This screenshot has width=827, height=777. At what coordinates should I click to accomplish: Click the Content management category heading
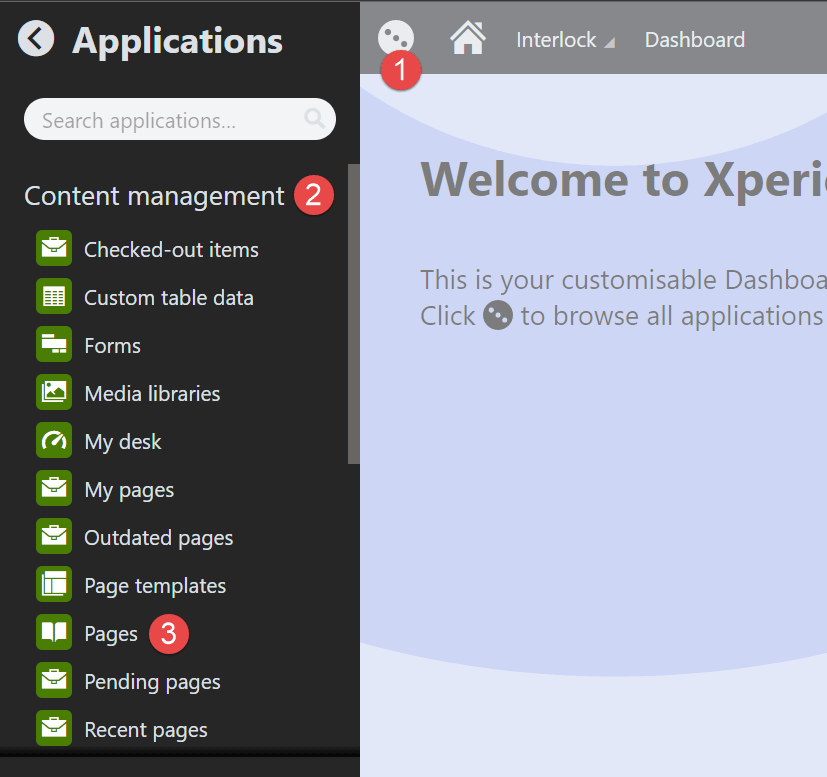click(x=154, y=196)
